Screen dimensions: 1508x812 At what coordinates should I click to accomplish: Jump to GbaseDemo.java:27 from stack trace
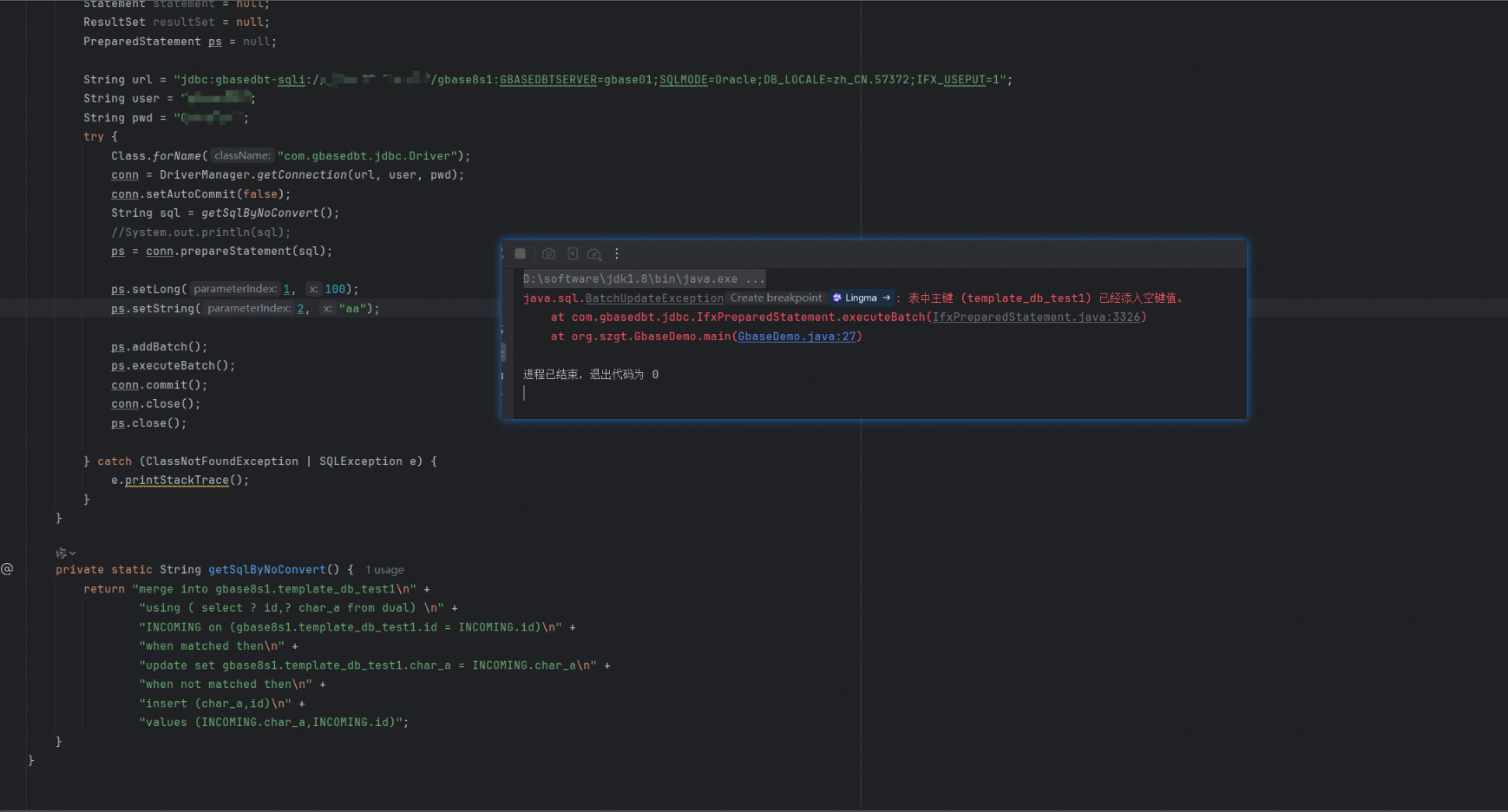pyautogui.click(x=797, y=337)
